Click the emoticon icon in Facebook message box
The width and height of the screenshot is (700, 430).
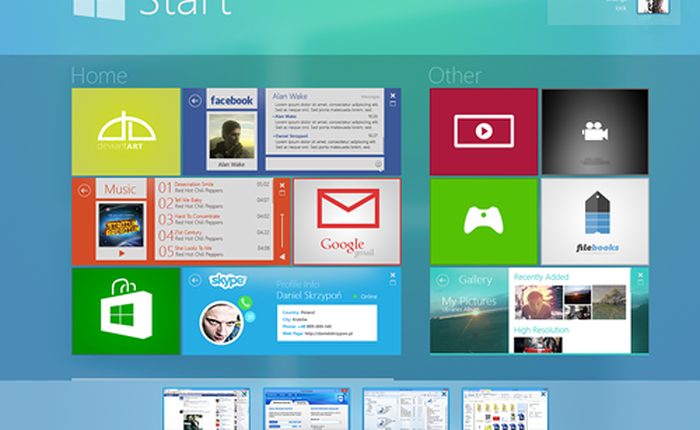tap(378, 164)
